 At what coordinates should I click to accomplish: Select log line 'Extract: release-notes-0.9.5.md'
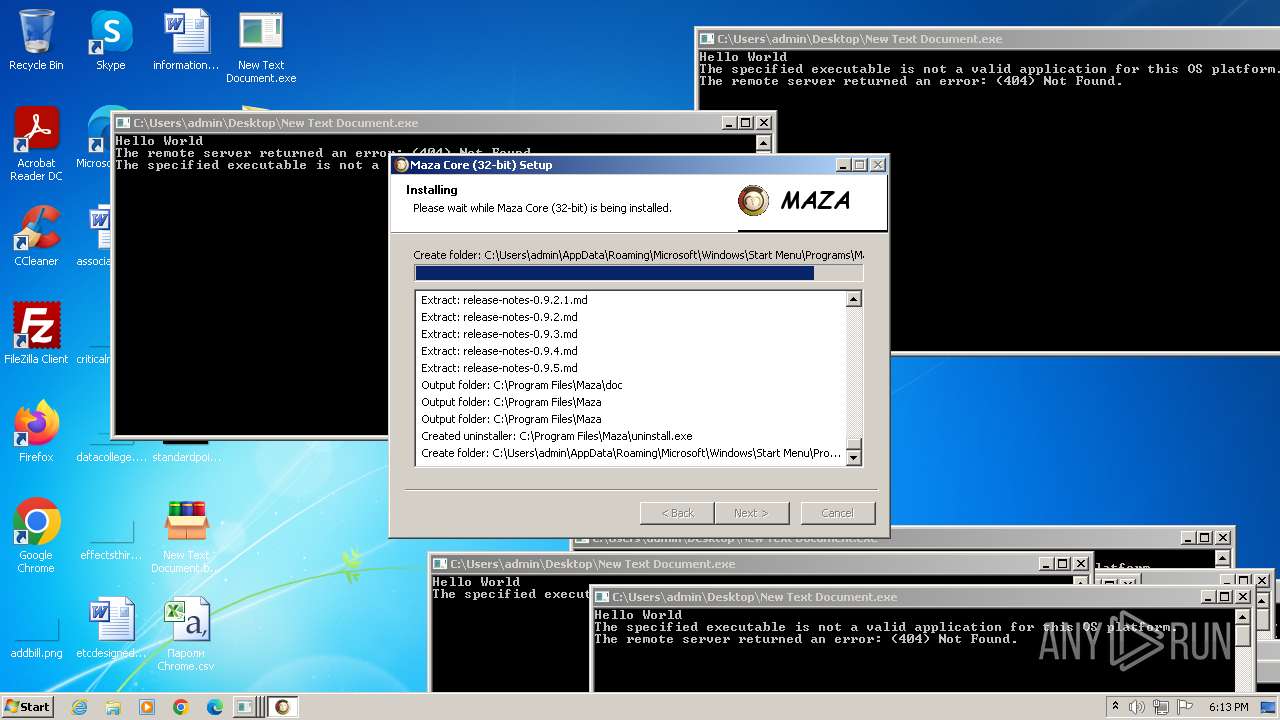[x=499, y=368]
